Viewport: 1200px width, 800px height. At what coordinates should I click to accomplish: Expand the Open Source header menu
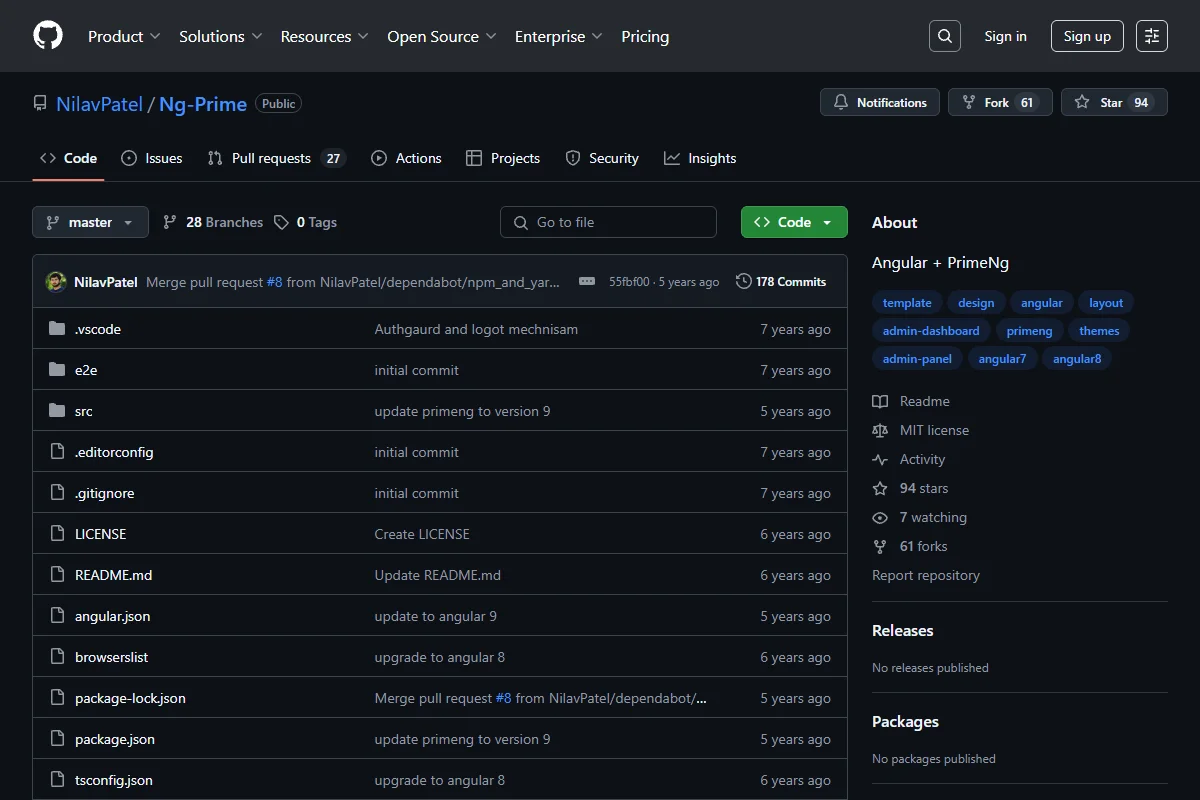pyautogui.click(x=442, y=36)
